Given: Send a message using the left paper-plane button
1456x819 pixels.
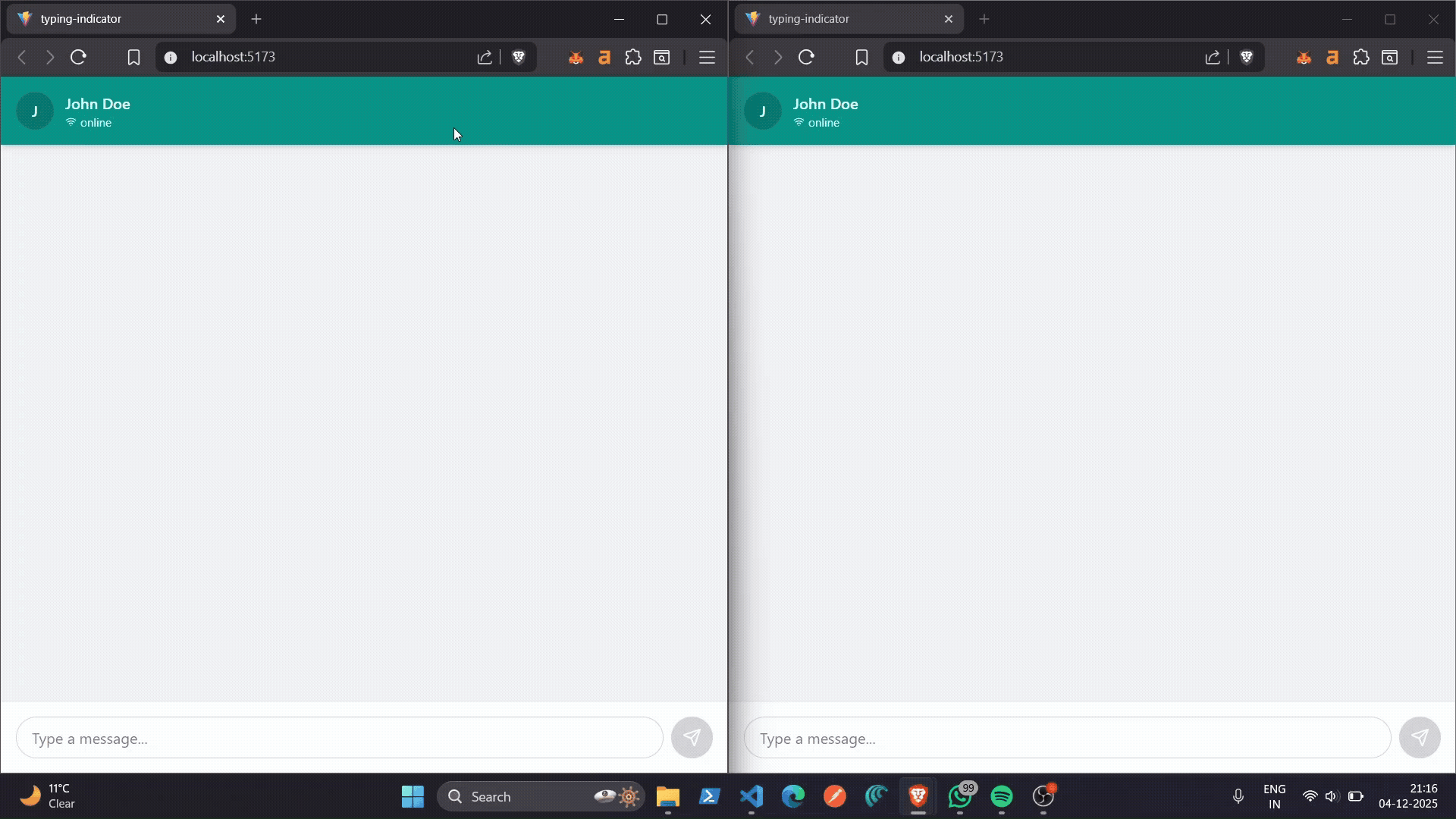Looking at the screenshot, I should tap(692, 737).
